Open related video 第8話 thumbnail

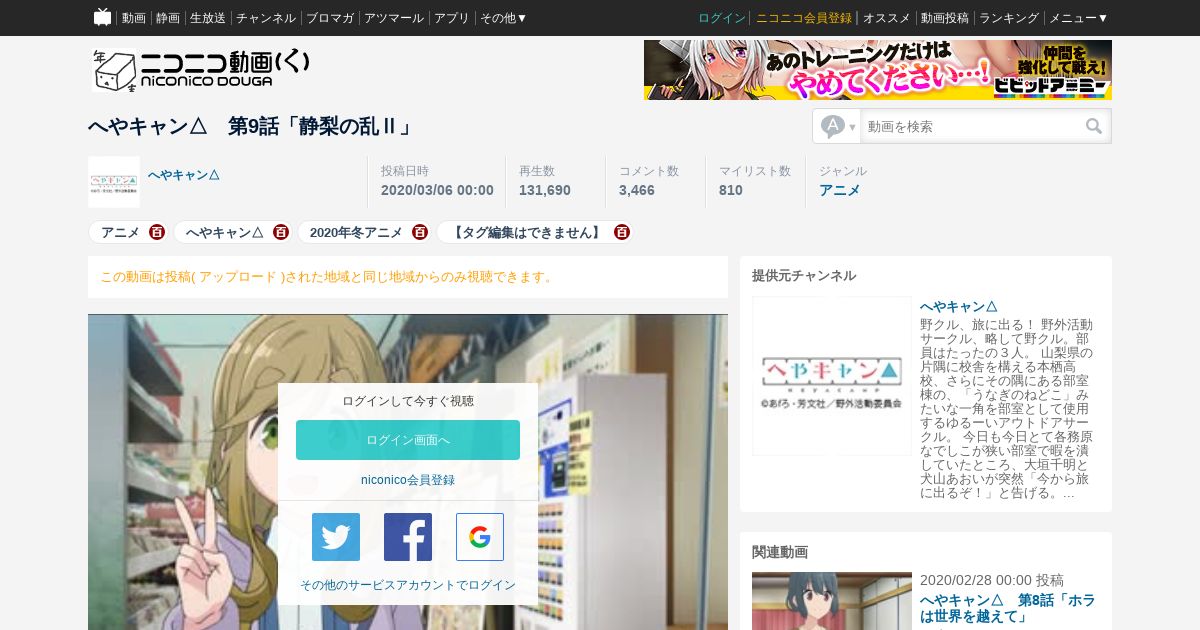832,601
